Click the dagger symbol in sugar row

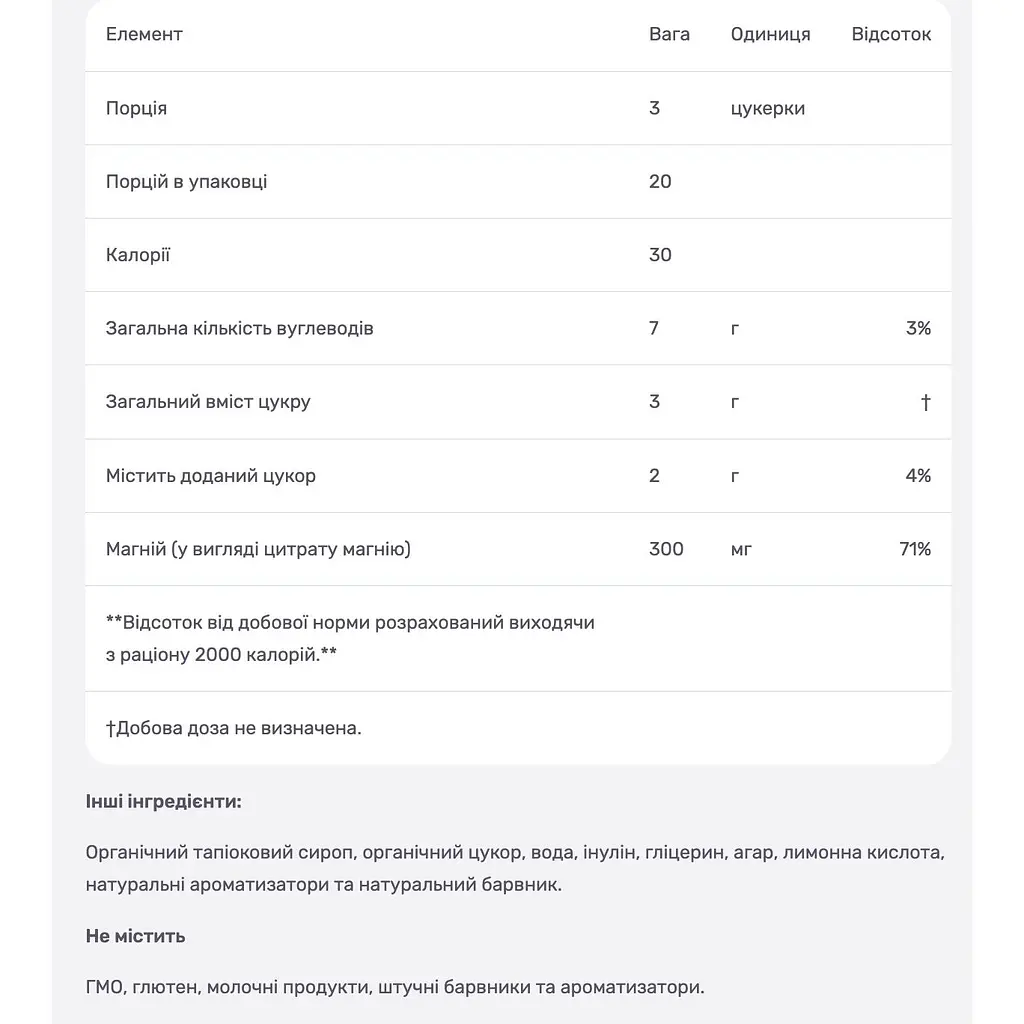(925, 402)
